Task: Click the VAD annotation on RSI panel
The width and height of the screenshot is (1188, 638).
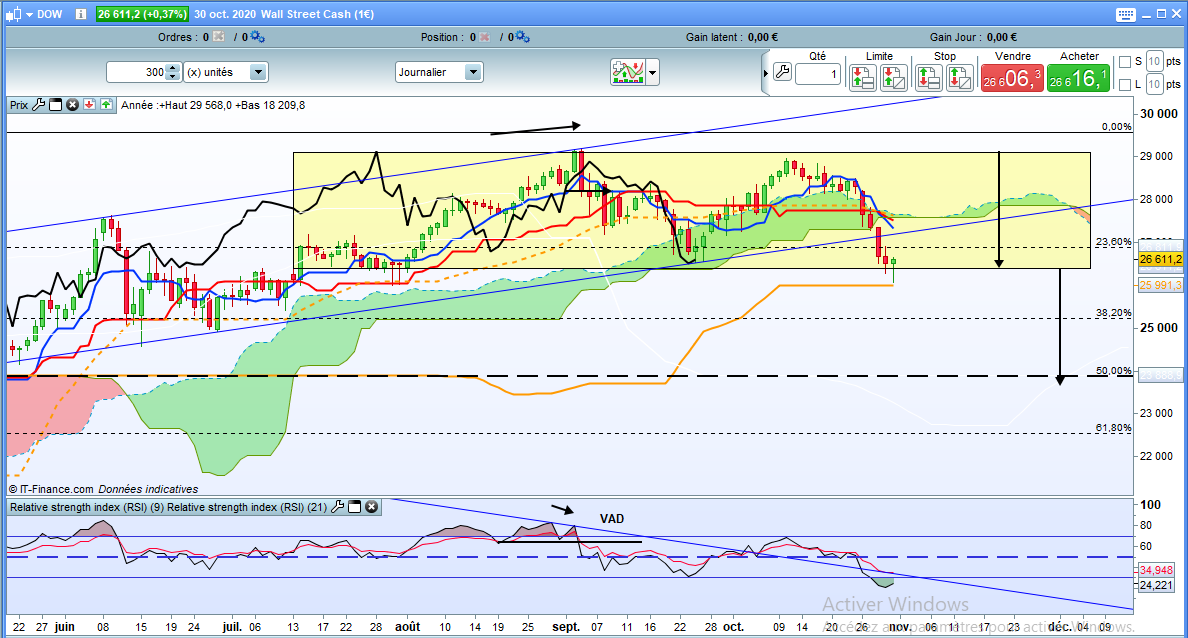Action: (x=612, y=519)
